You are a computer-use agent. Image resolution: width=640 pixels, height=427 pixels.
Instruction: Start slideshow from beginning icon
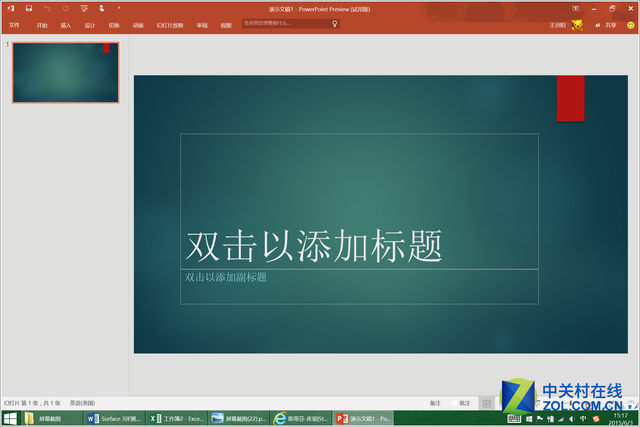[84, 9]
